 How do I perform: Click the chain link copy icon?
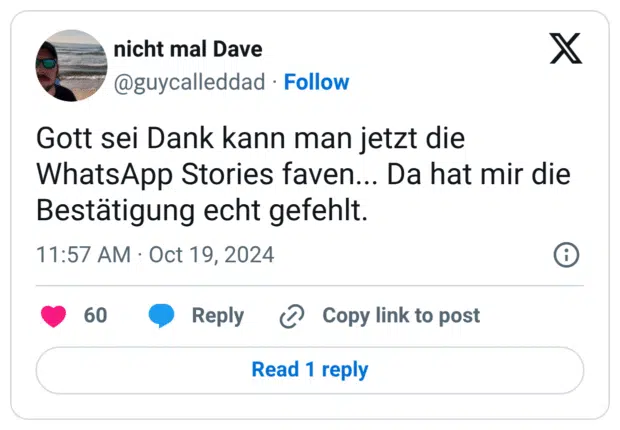pyautogui.click(x=292, y=316)
